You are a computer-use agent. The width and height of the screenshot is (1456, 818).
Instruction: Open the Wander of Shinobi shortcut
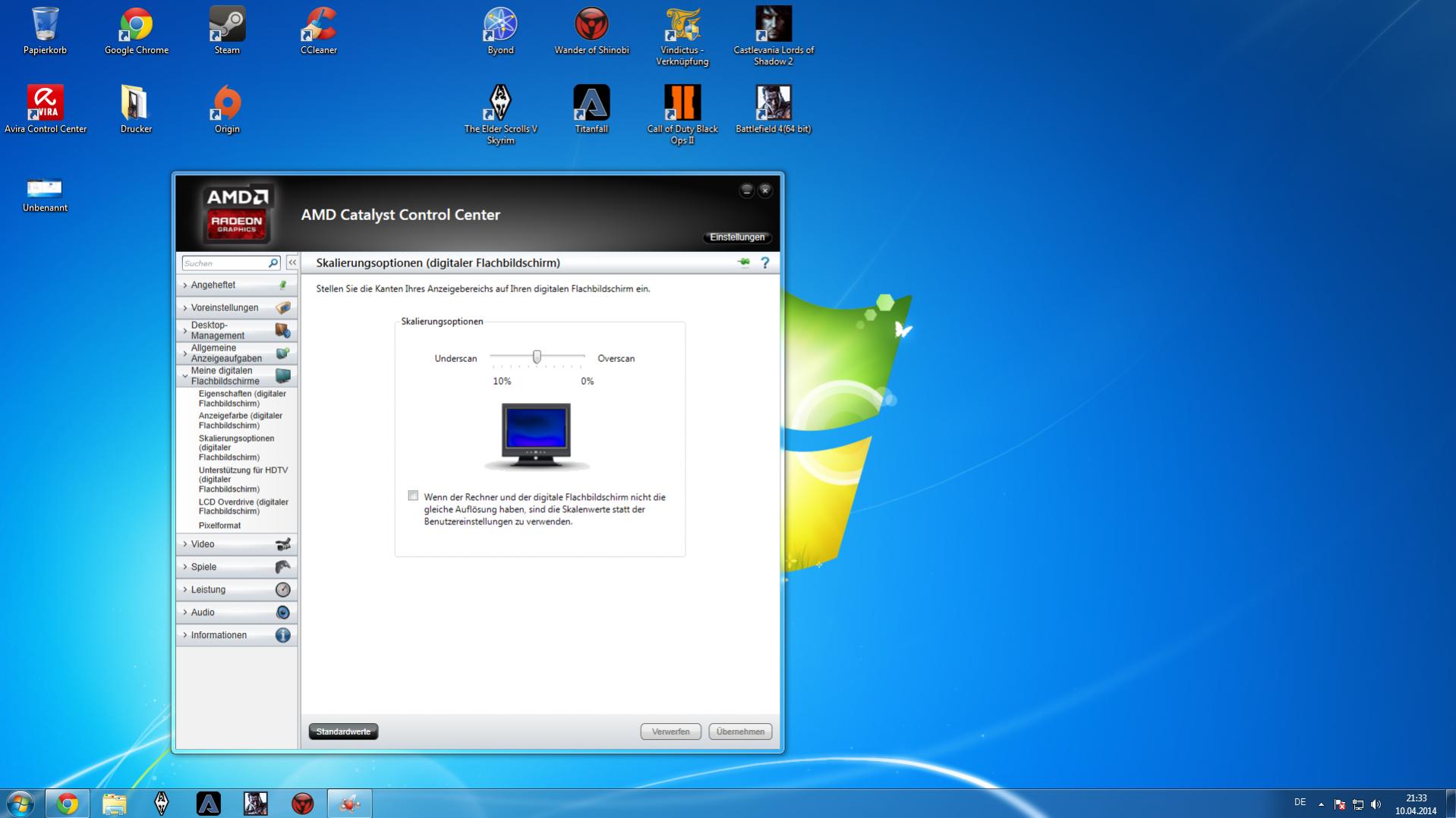coord(591,30)
